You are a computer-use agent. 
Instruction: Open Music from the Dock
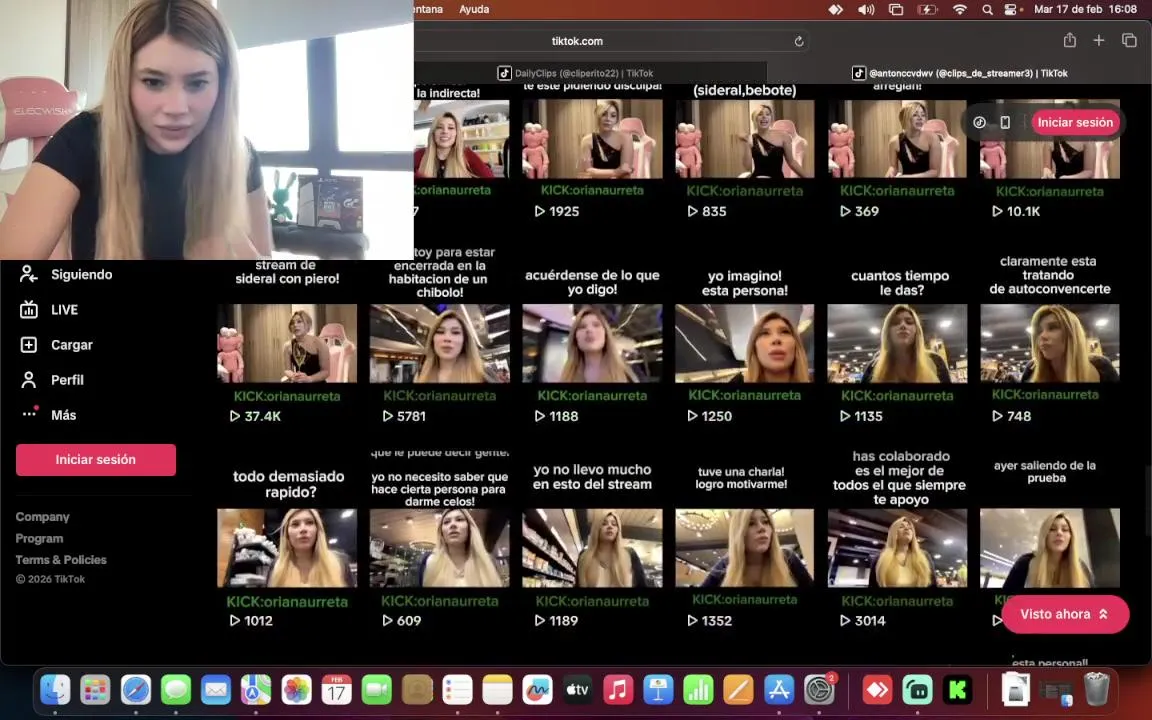coord(618,690)
